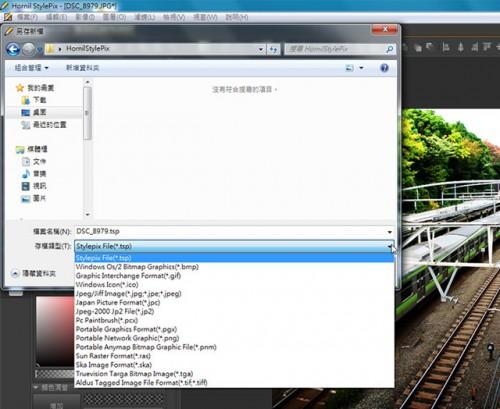The height and width of the screenshot is (409, 500).
Task: Expand the HornilStylePix address bar dropdown
Action: tap(261, 49)
